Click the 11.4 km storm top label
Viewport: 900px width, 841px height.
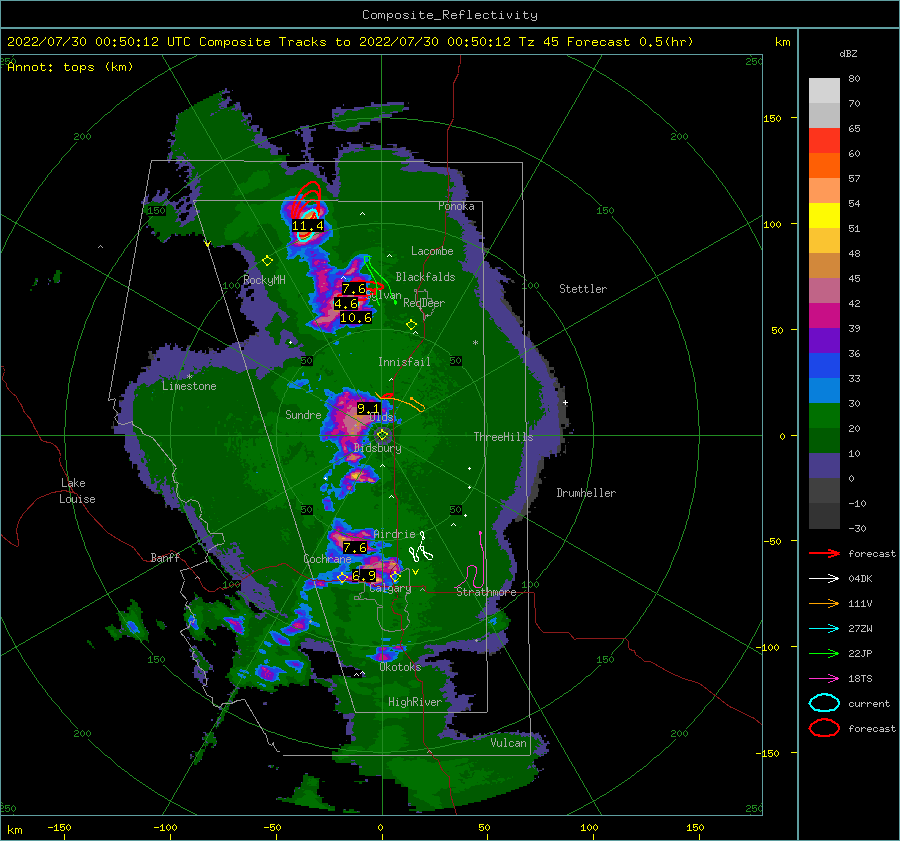tap(308, 226)
